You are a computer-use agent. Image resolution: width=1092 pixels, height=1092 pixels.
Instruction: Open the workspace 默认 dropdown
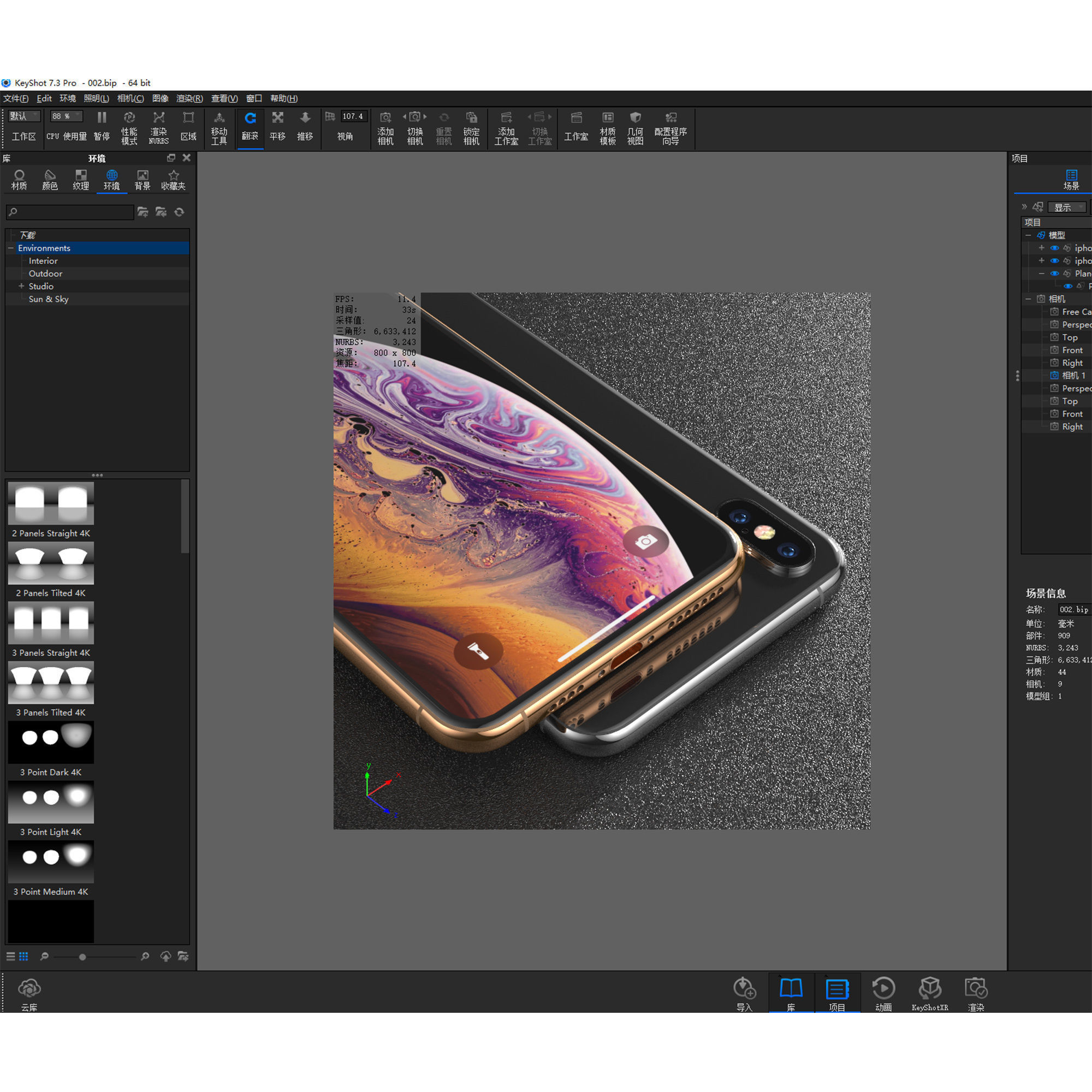[25, 116]
